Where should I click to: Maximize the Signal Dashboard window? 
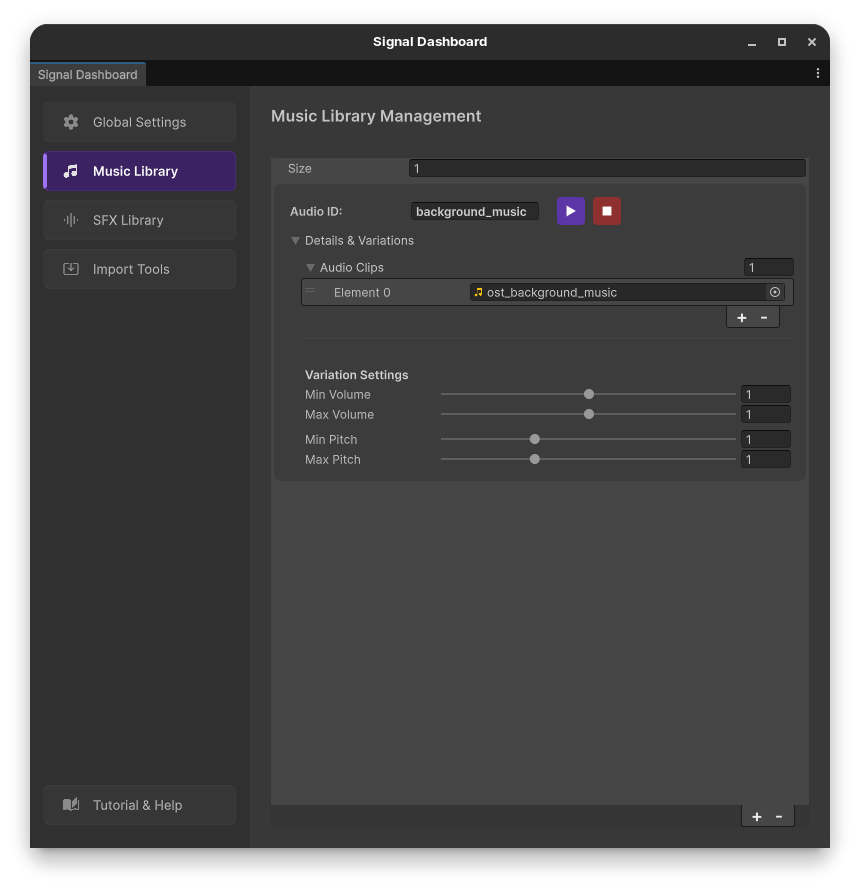point(782,42)
